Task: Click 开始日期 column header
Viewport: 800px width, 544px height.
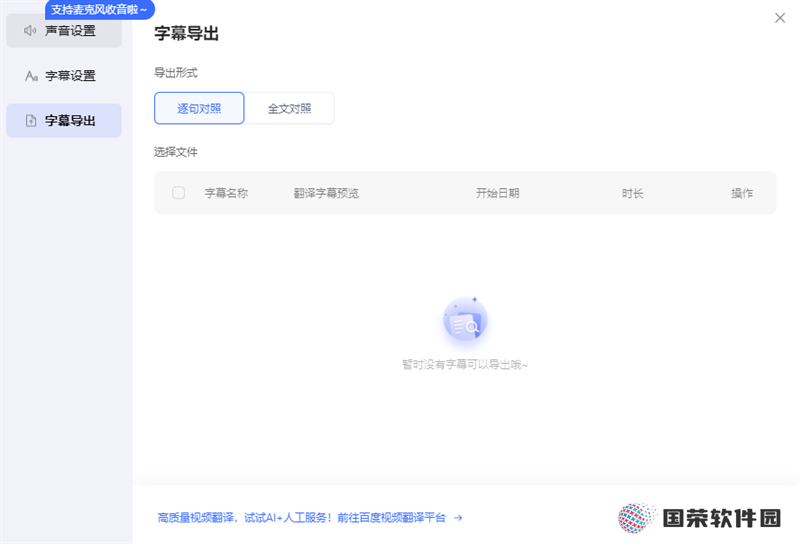Action: 497,193
